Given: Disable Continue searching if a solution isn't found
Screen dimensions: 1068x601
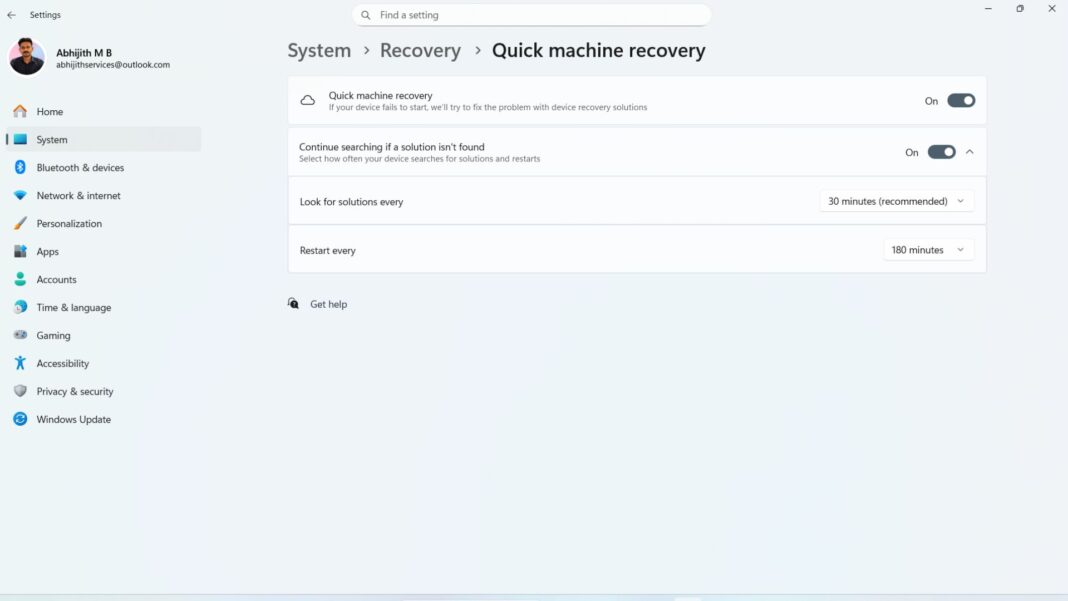Looking at the screenshot, I should pos(939,151).
